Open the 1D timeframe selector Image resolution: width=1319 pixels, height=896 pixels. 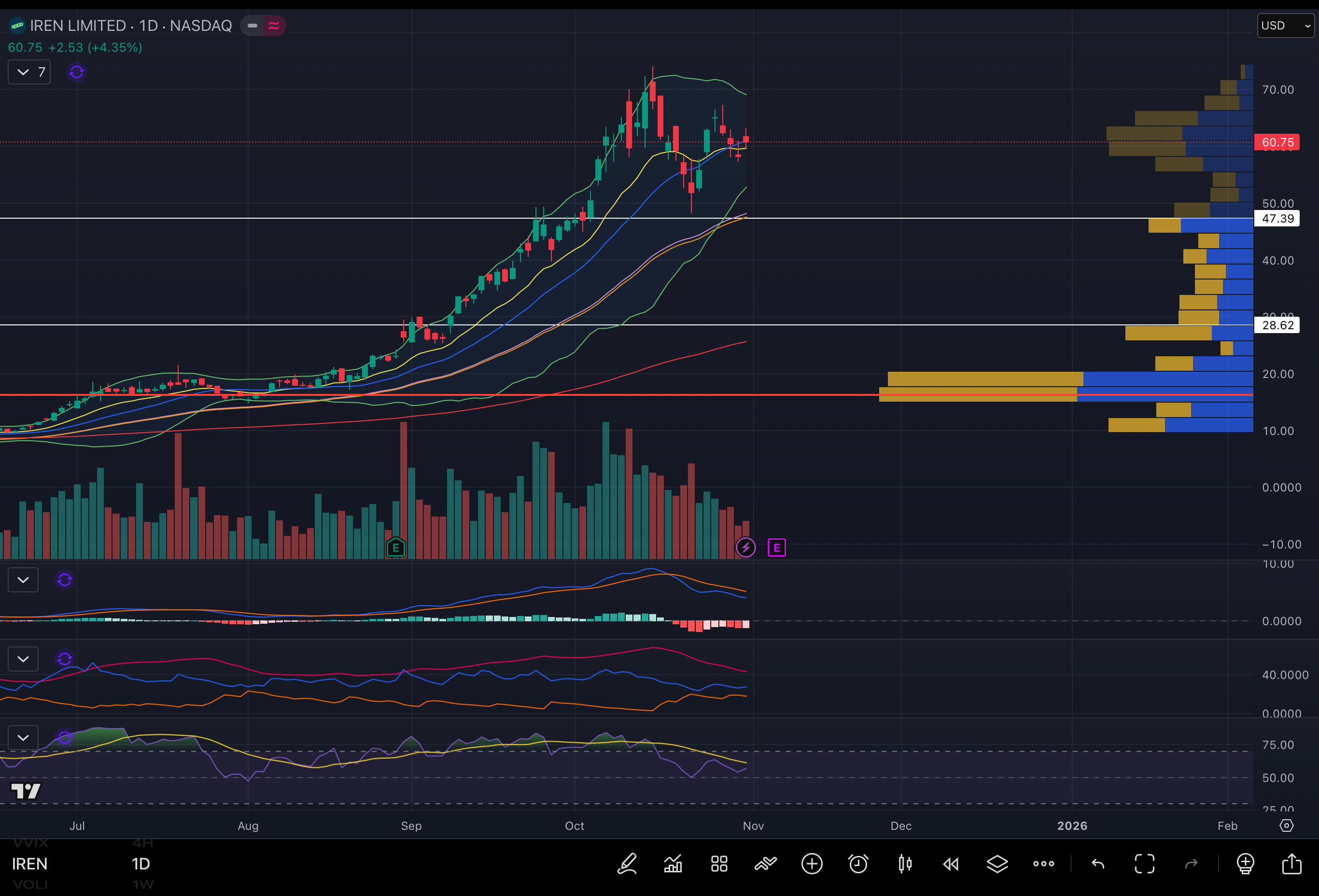pos(140,864)
